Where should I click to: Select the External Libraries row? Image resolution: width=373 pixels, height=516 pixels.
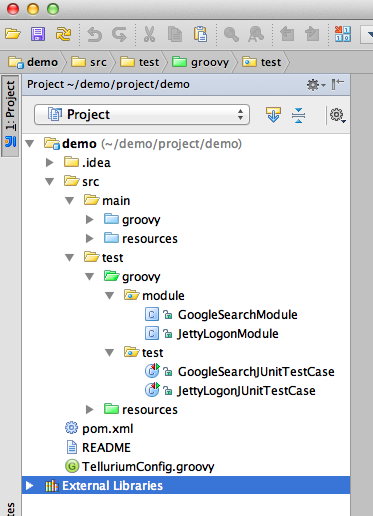(x=186, y=486)
